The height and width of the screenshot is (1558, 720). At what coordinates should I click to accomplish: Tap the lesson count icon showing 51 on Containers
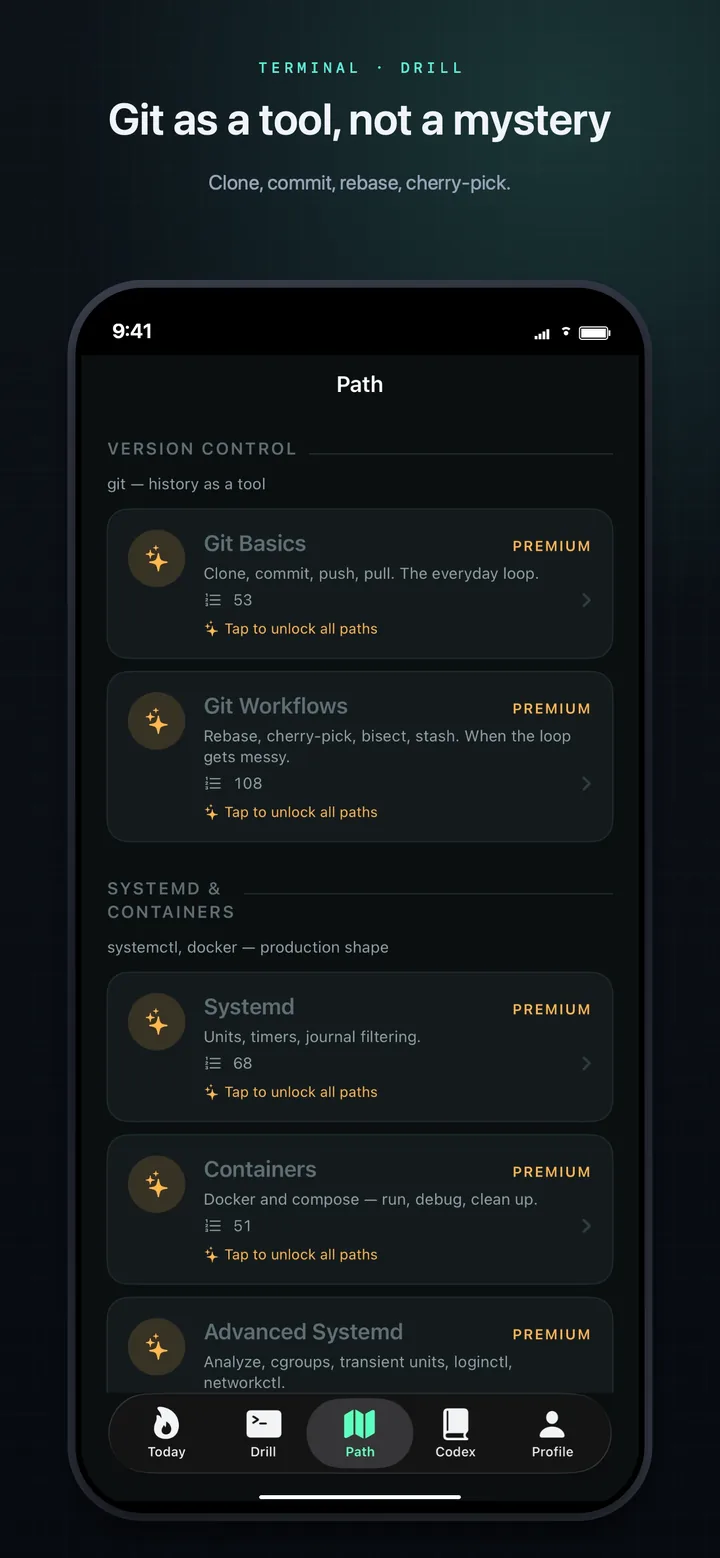pos(211,1225)
